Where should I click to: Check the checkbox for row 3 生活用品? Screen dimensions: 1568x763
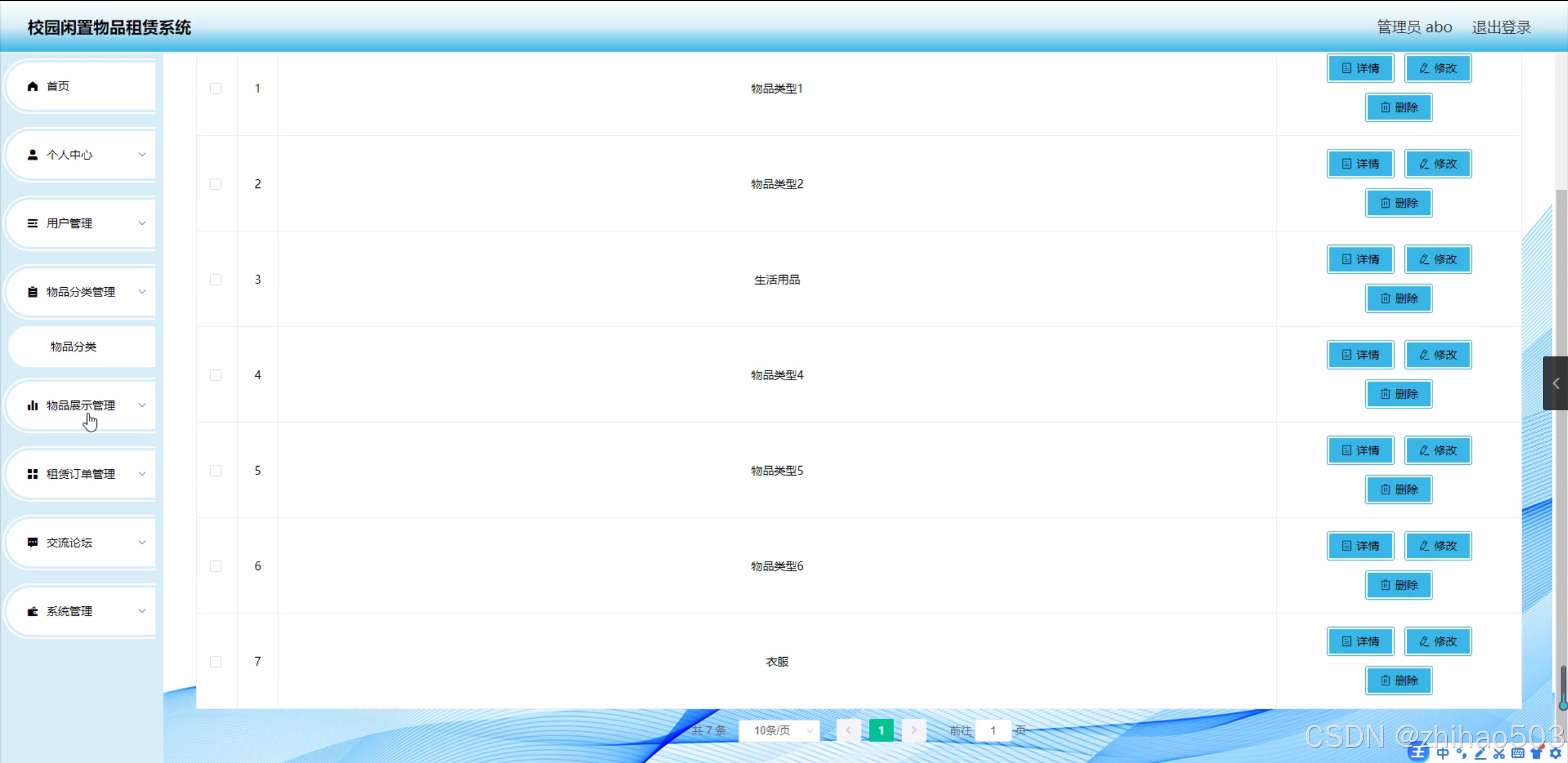[216, 280]
